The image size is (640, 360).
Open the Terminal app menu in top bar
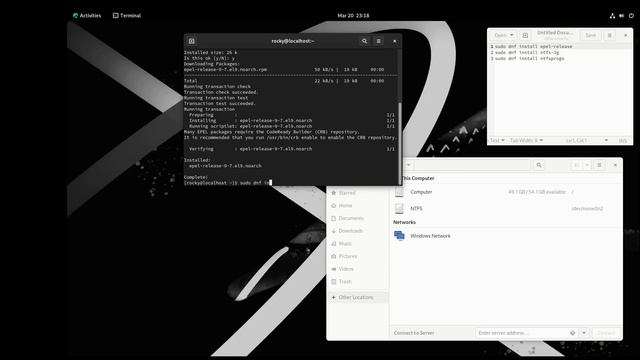click(127, 16)
